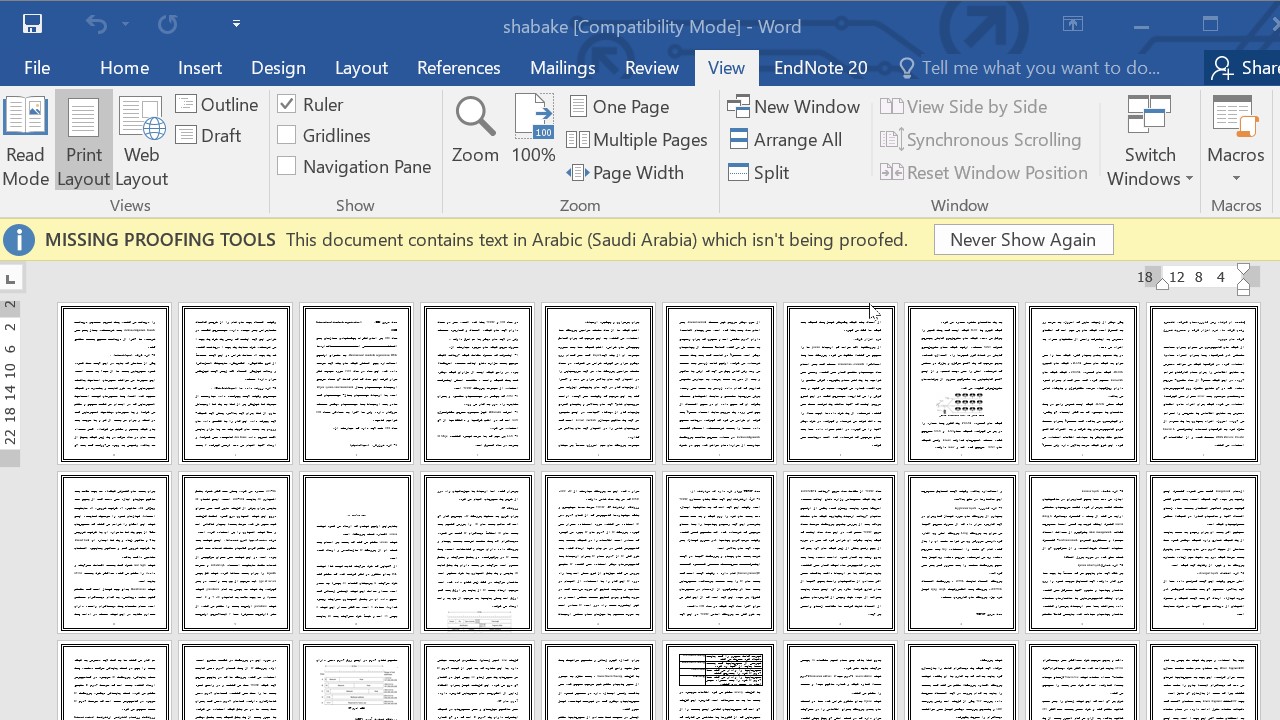The height and width of the screenshot is (720, 1280).
Task: Choose Multiple Pages zoom
Action: [x=637, y=140]
